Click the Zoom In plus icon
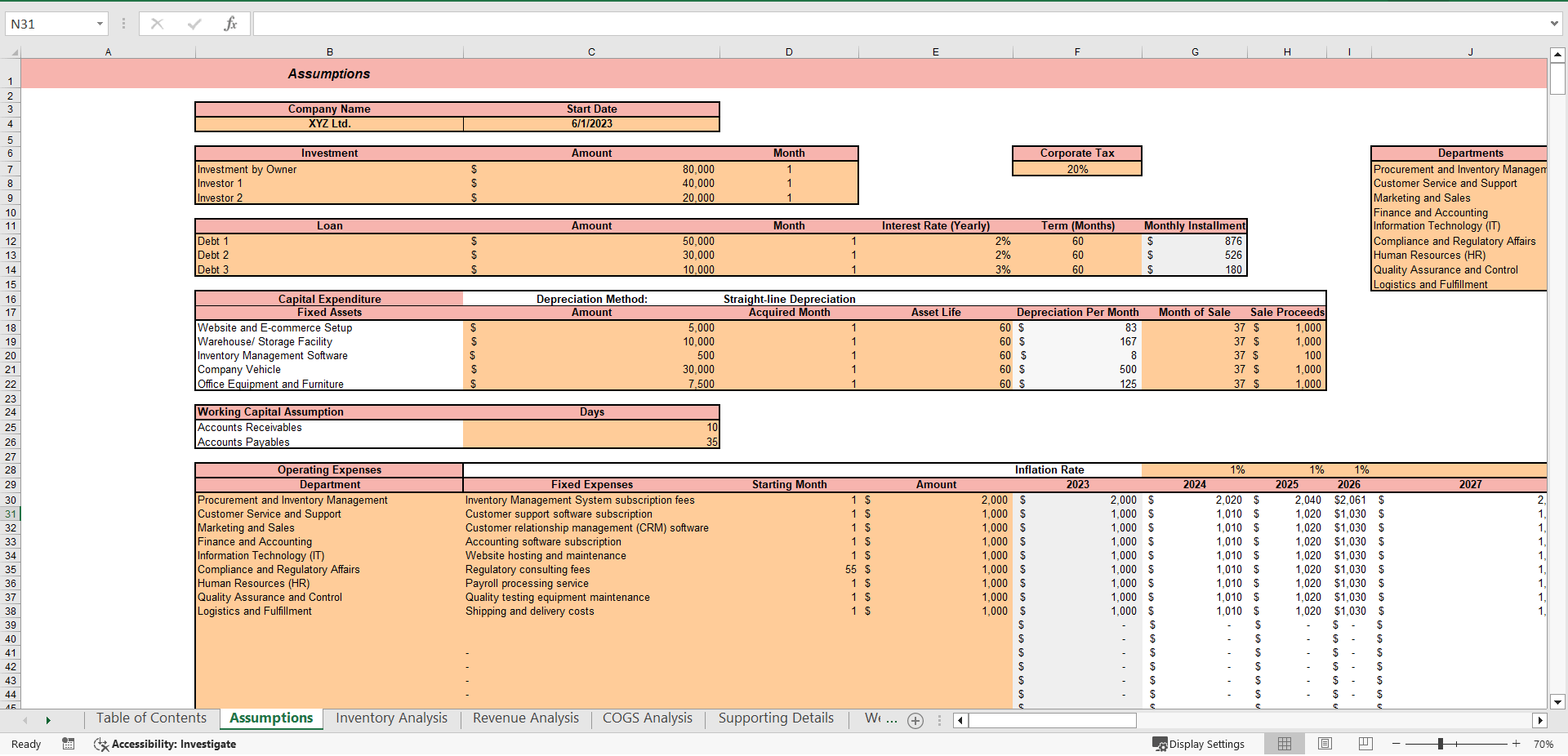1568x756 pixels. point(1515,744)
